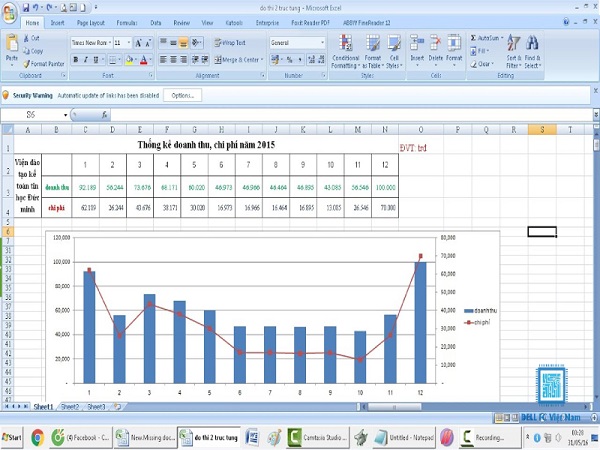Toggle Bold formatting
This screenshot has height=450, width=600.
pyautogui.click(x=76, y=60)
